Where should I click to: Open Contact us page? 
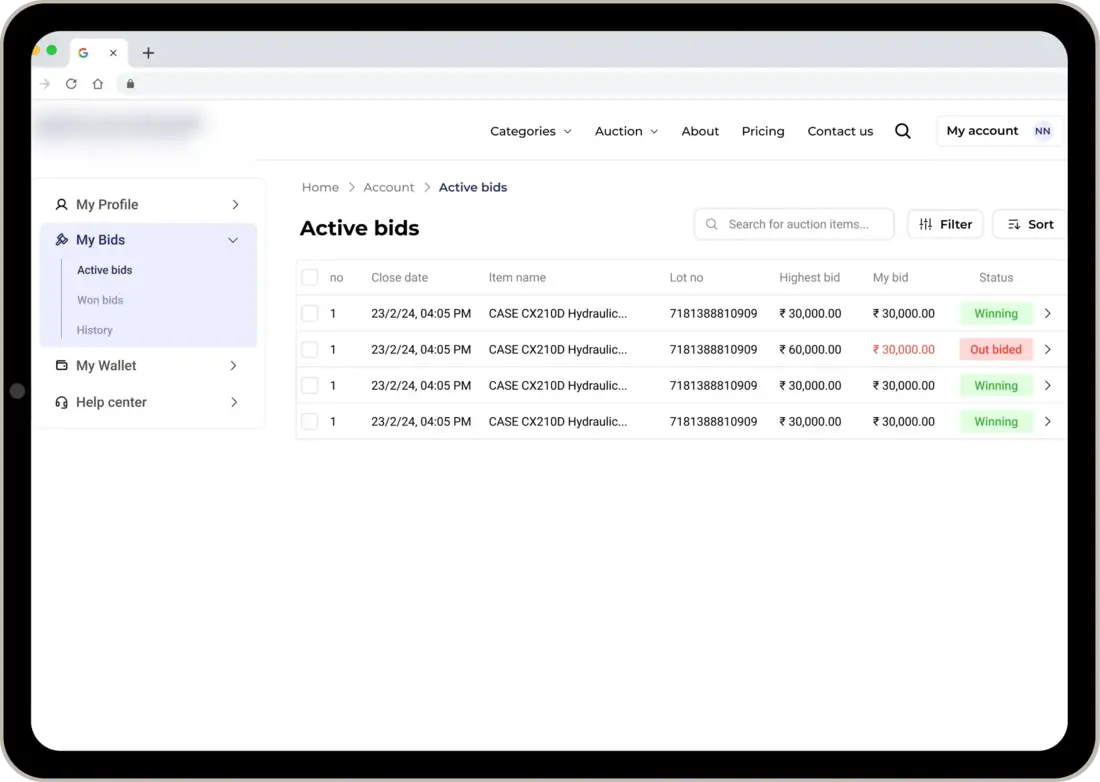pos(840,131)
